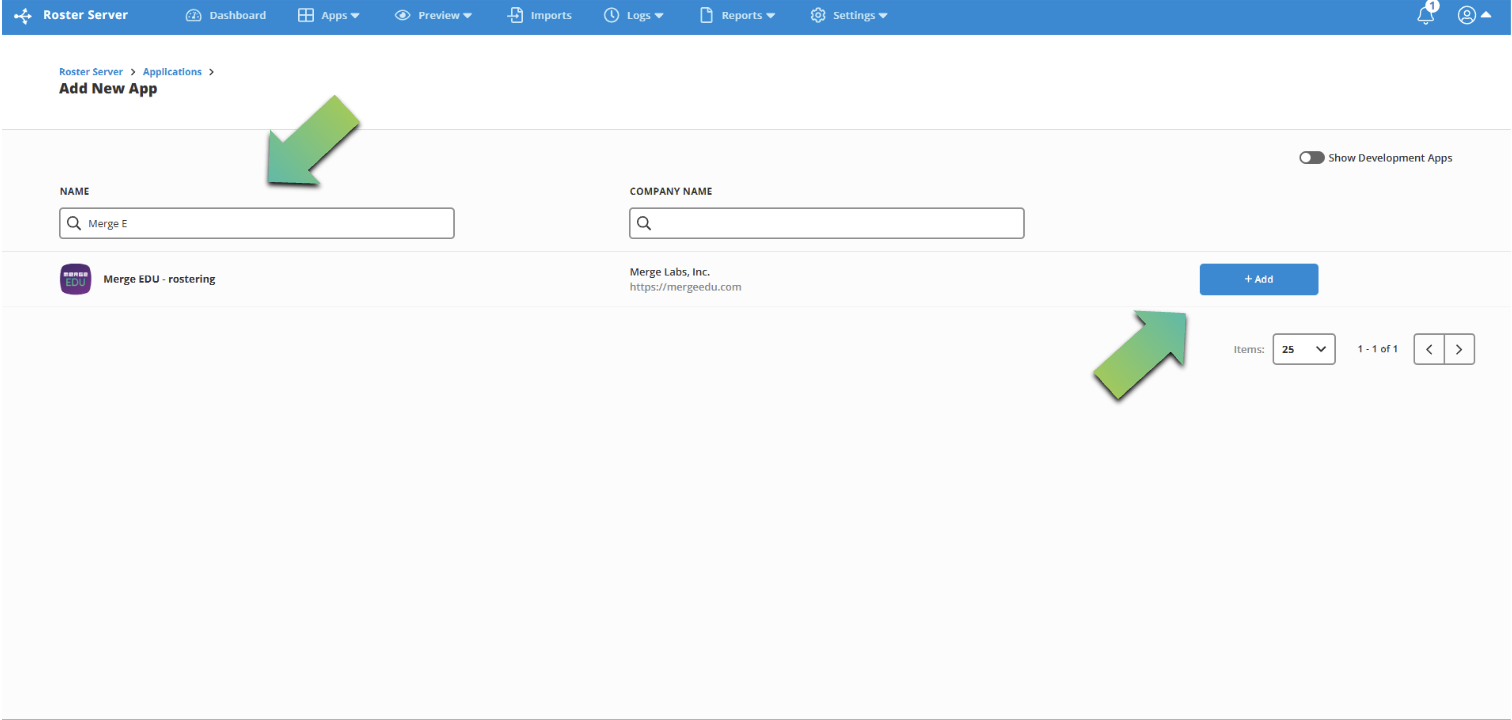Click the Company Name search field
Screen dimensions: 1512x720
827,224
